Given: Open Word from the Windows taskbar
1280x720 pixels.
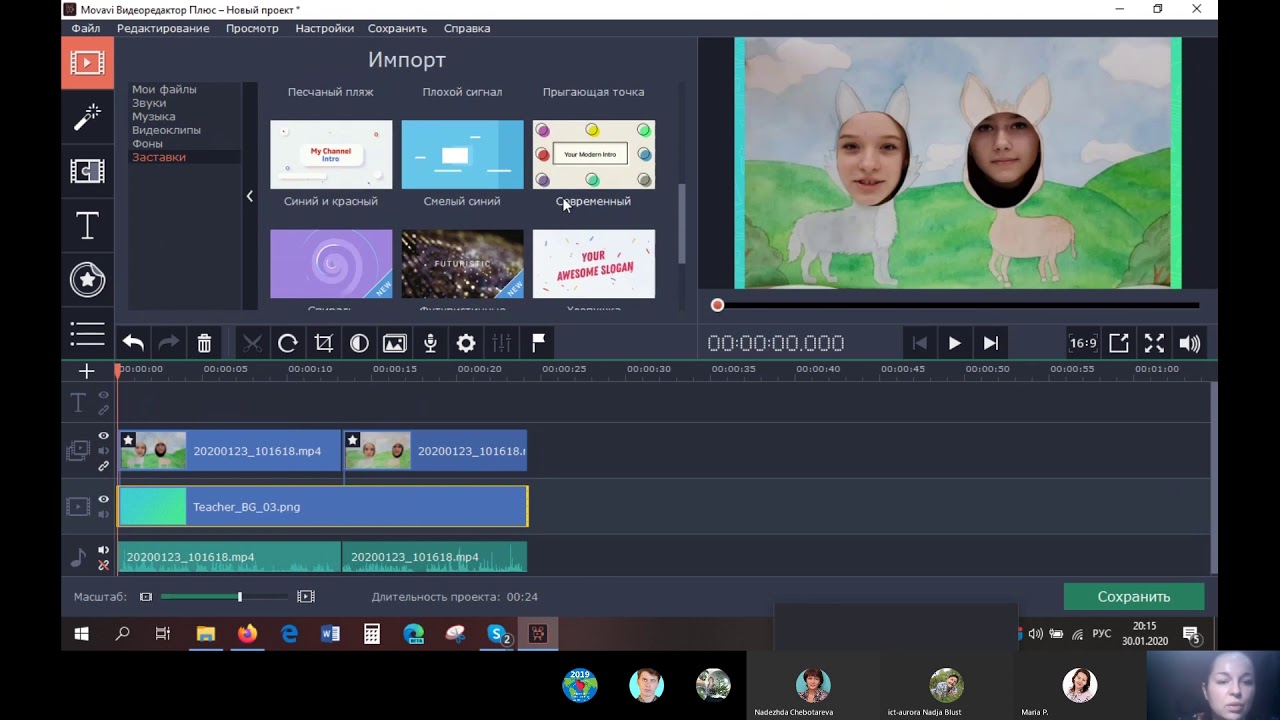Looking at the screenshot, I should (330, 634).
